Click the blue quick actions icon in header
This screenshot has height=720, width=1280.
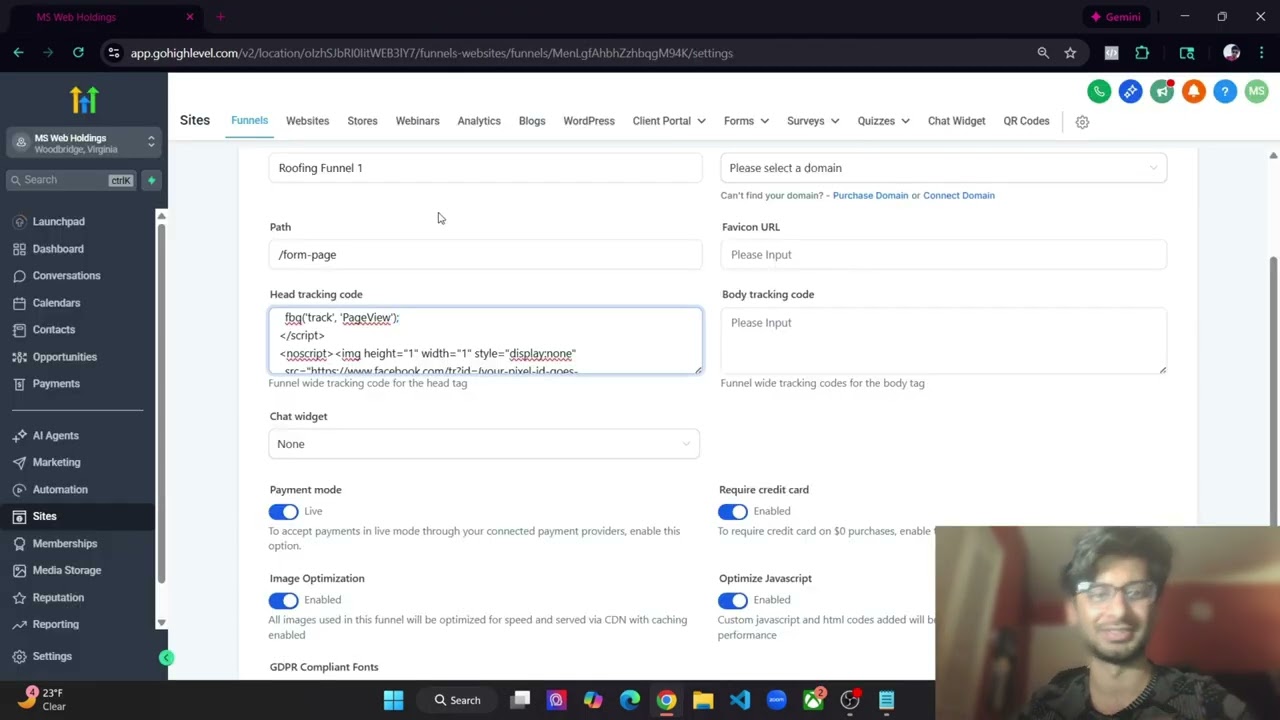point(1130,92)
